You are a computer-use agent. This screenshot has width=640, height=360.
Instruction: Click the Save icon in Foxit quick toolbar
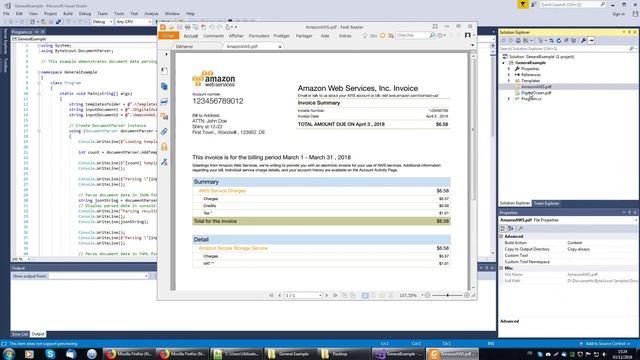pos(179,27)
